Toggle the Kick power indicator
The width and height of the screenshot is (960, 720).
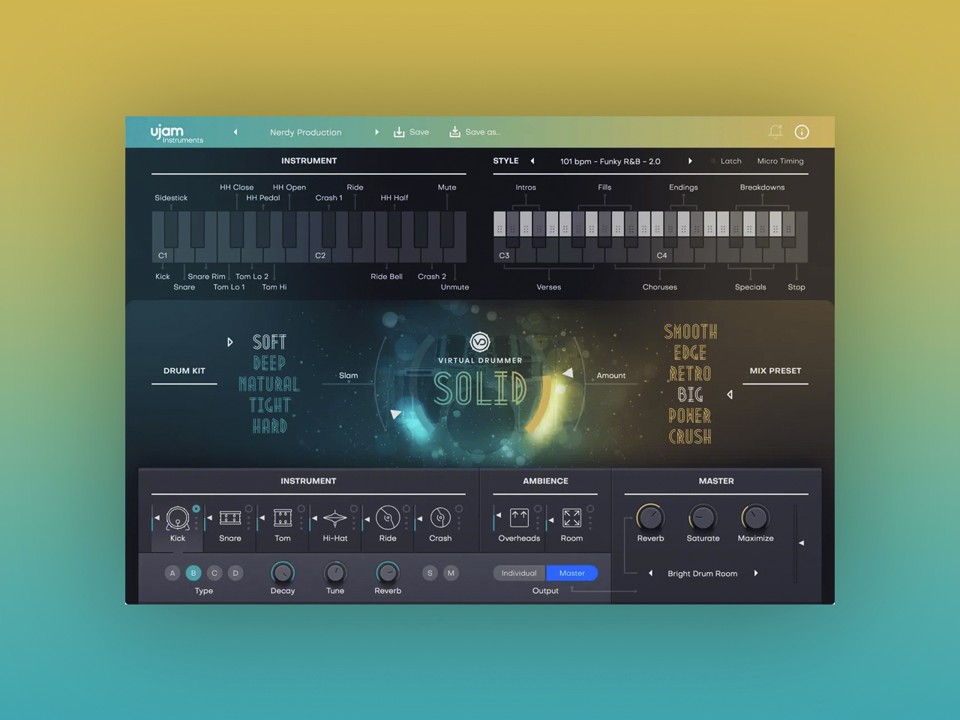click(x=196, y=509)
